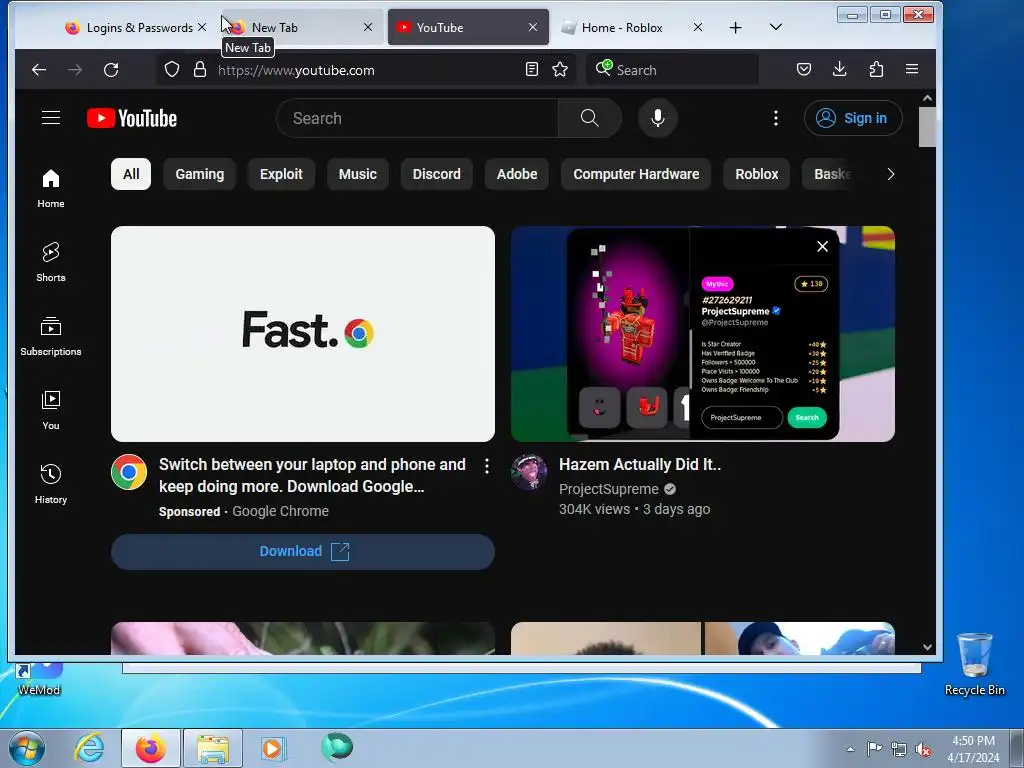Open the You section in the sidebar

click(51, 410)
